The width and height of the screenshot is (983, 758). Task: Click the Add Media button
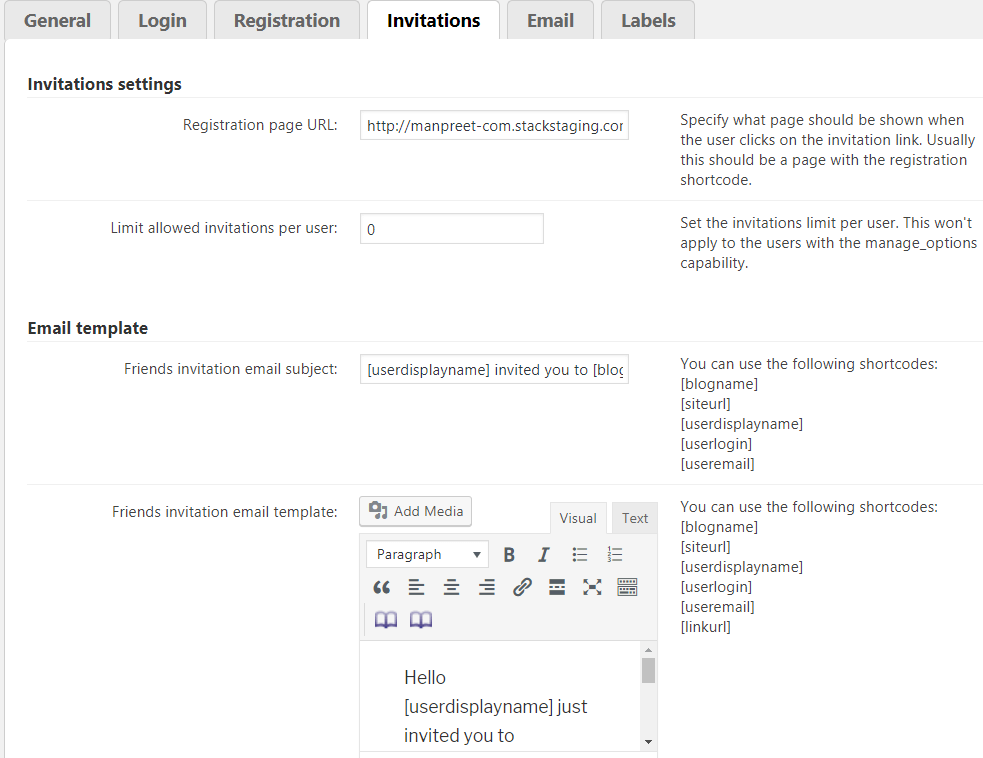[416, 511]
